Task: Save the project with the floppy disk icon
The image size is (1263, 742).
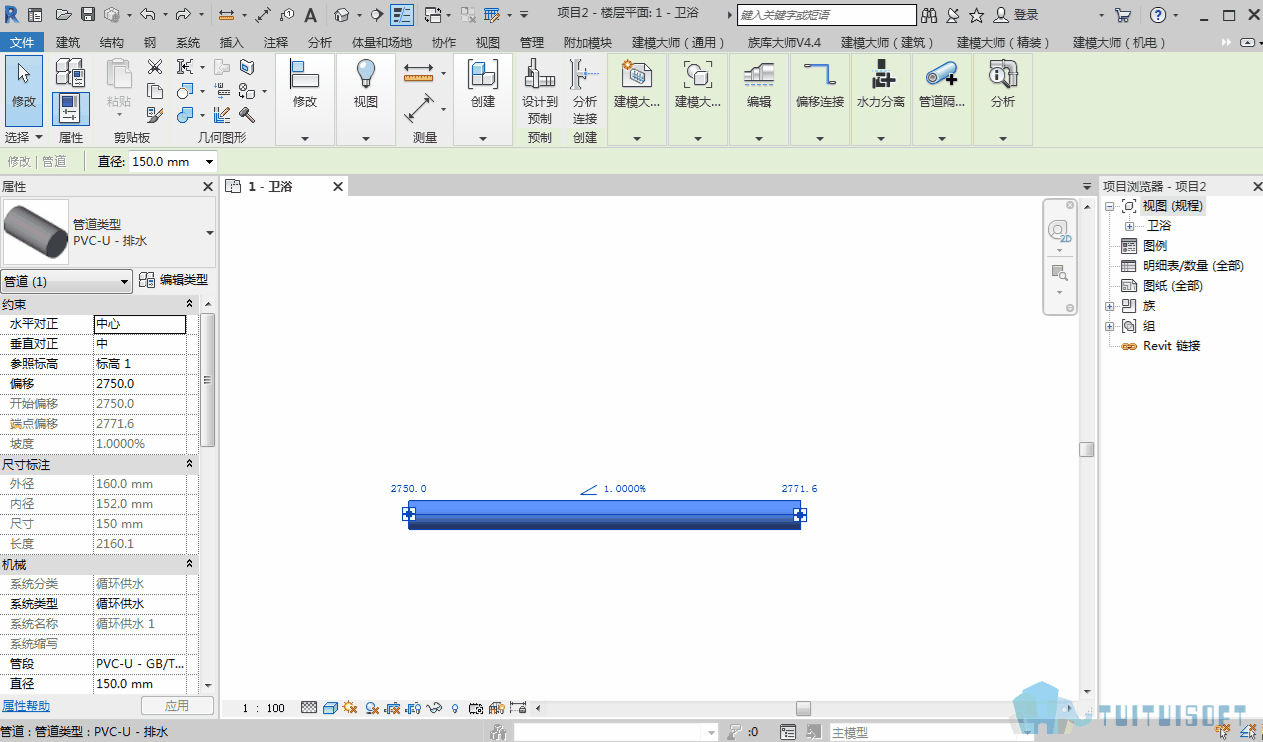Action: (87, 15)
